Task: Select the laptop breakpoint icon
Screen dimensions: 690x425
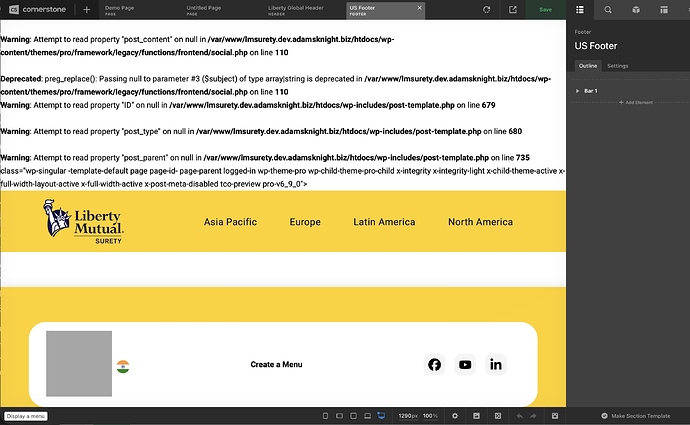Action: click(367, 416)
